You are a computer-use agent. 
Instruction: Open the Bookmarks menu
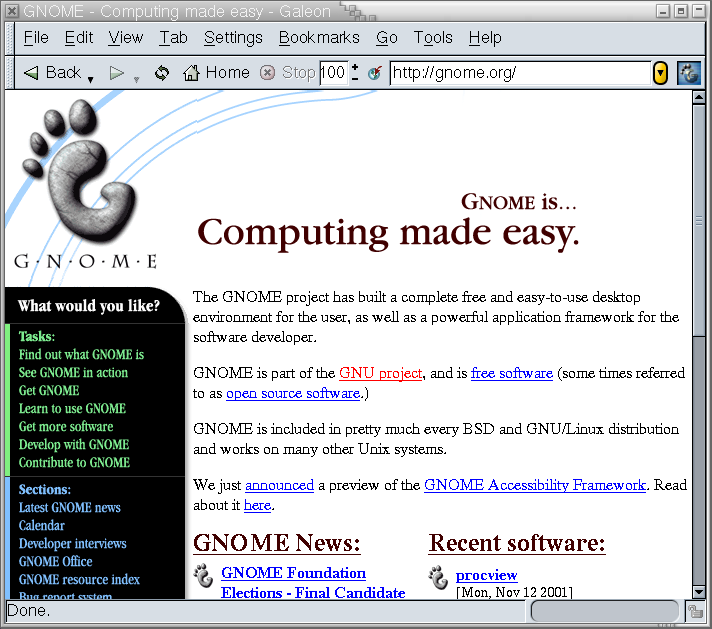[x=319, y=38]
